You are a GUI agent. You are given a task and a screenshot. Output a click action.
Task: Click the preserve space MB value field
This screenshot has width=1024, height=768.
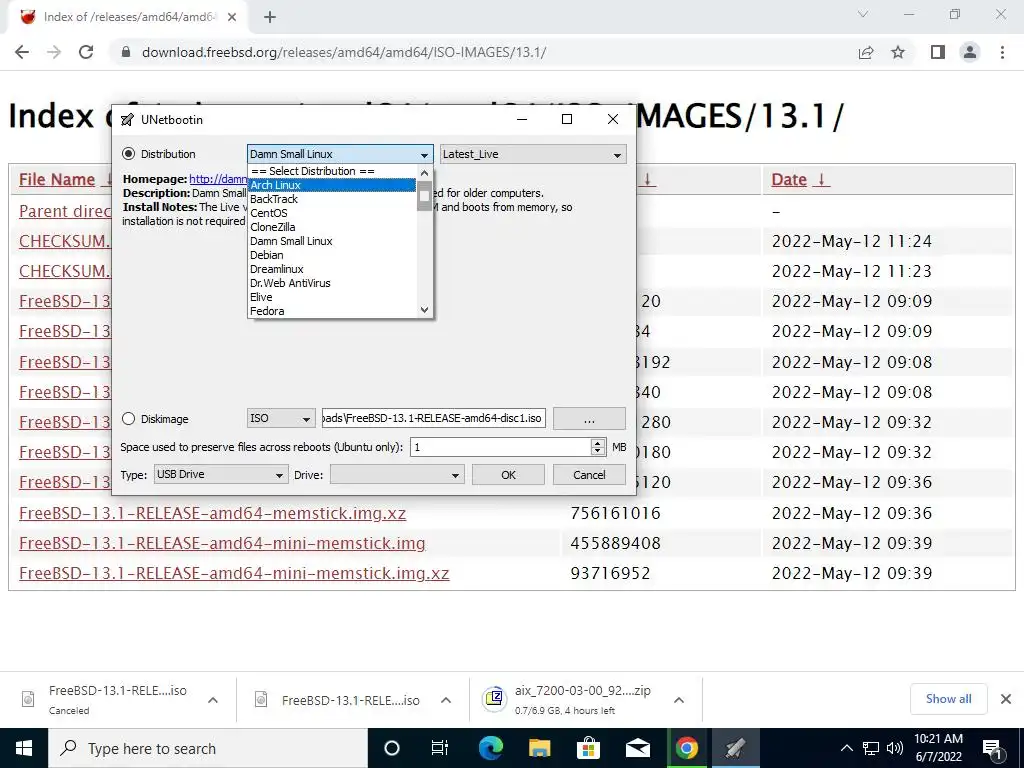[x=500, y=447]
